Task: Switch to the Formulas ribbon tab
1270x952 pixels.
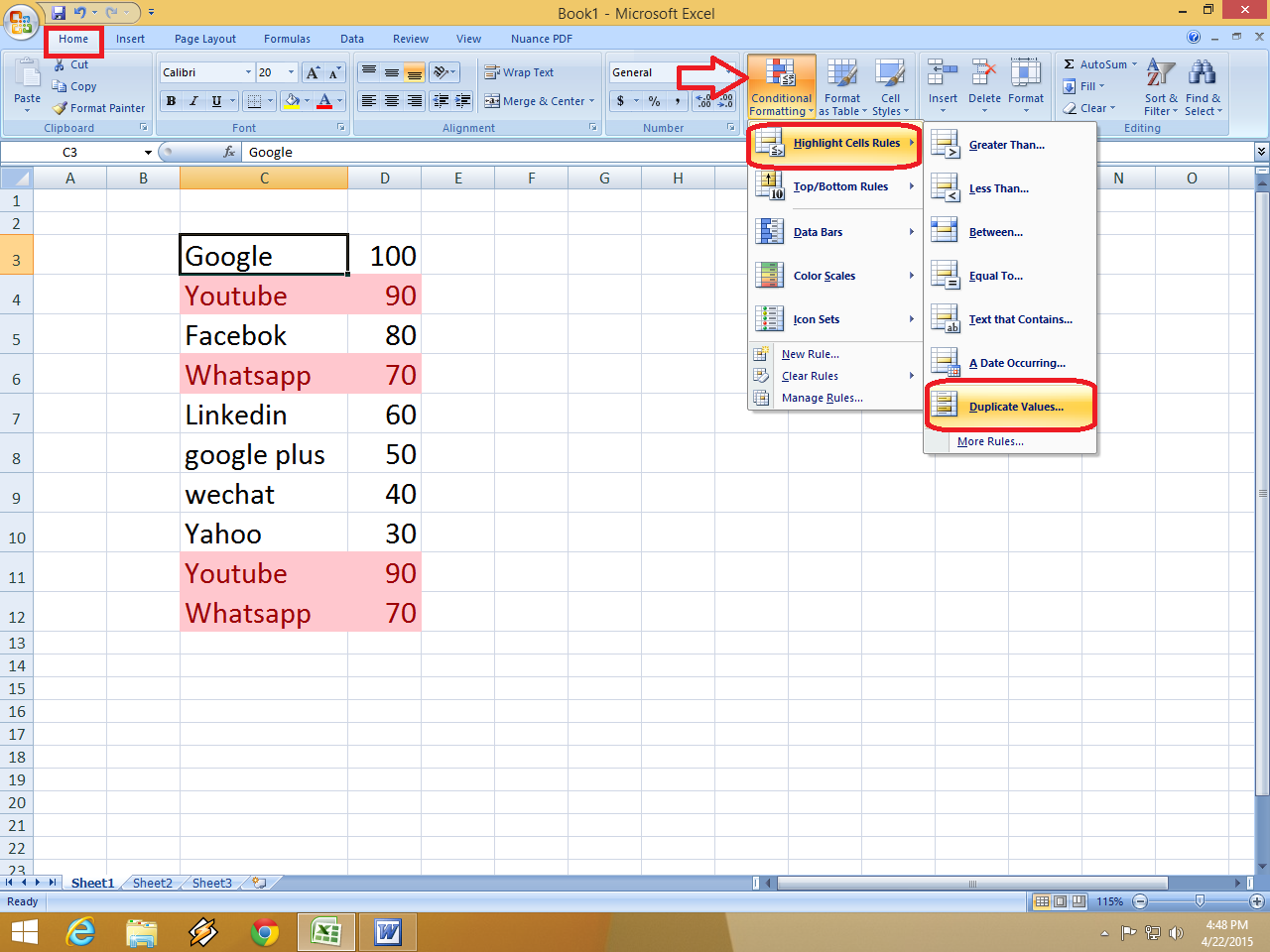Action: click(x=287, y=39)
